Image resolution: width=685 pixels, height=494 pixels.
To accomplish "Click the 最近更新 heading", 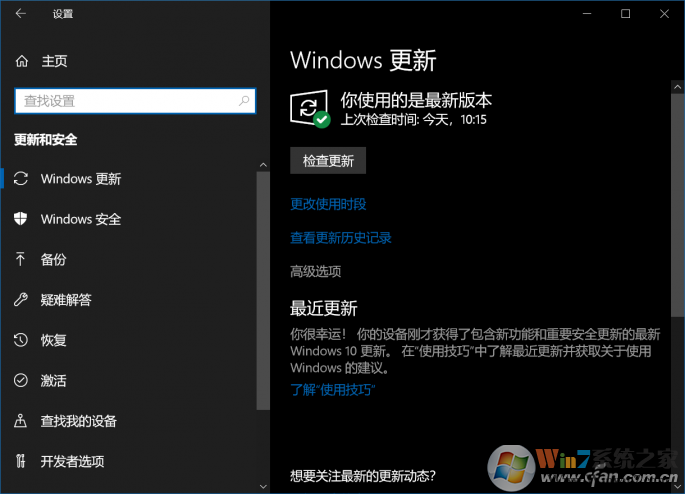I will click(x=324, y=308).
